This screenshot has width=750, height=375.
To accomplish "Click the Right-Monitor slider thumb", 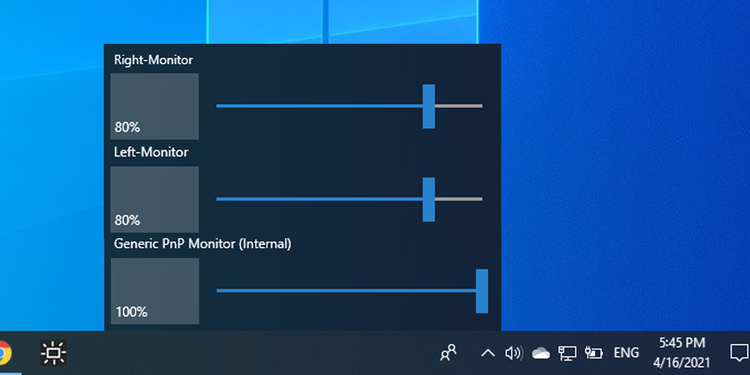I will (429, 106).
